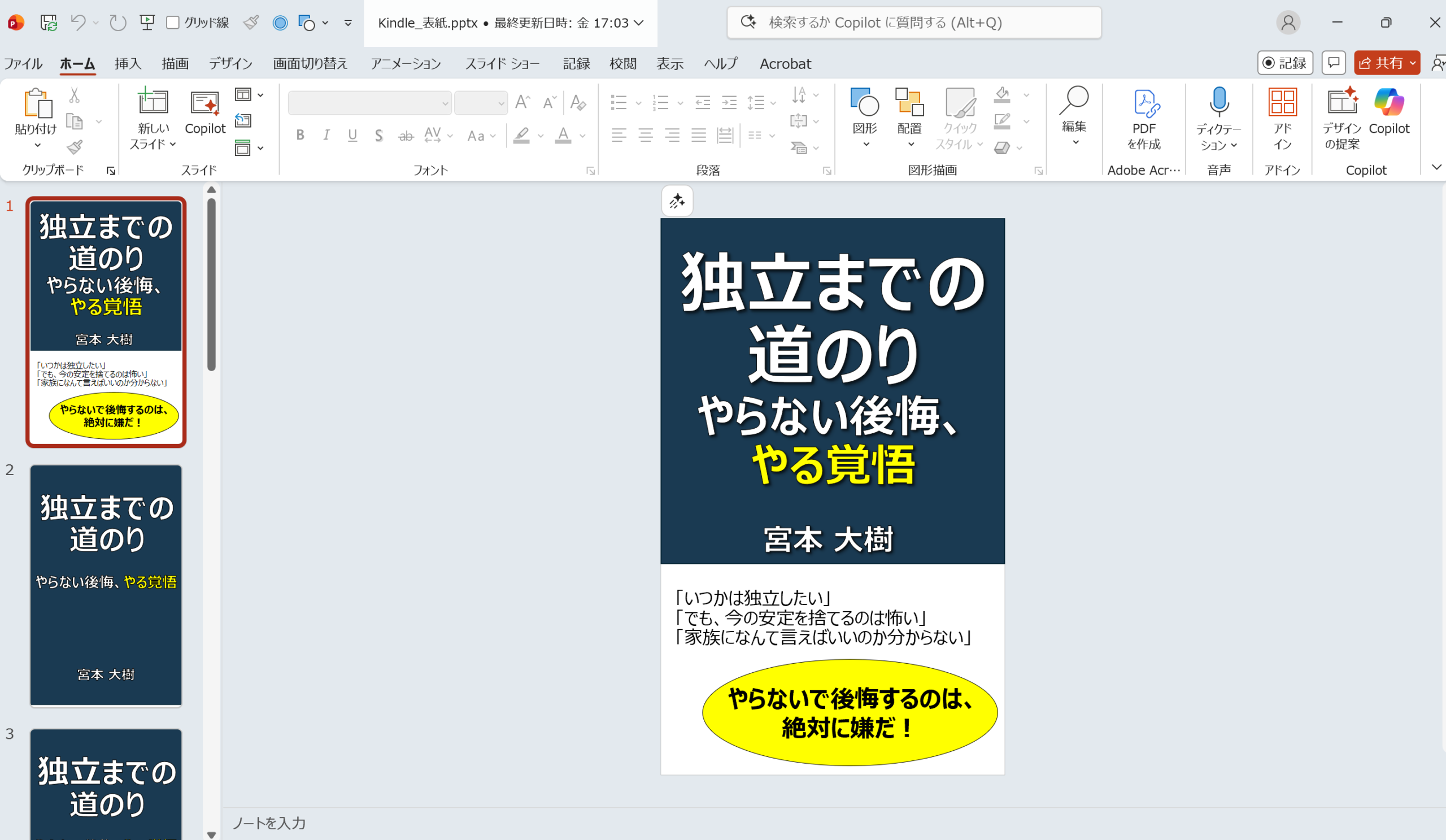Click the 記録 record button

pyautogui.click(x=1285, y=63)
